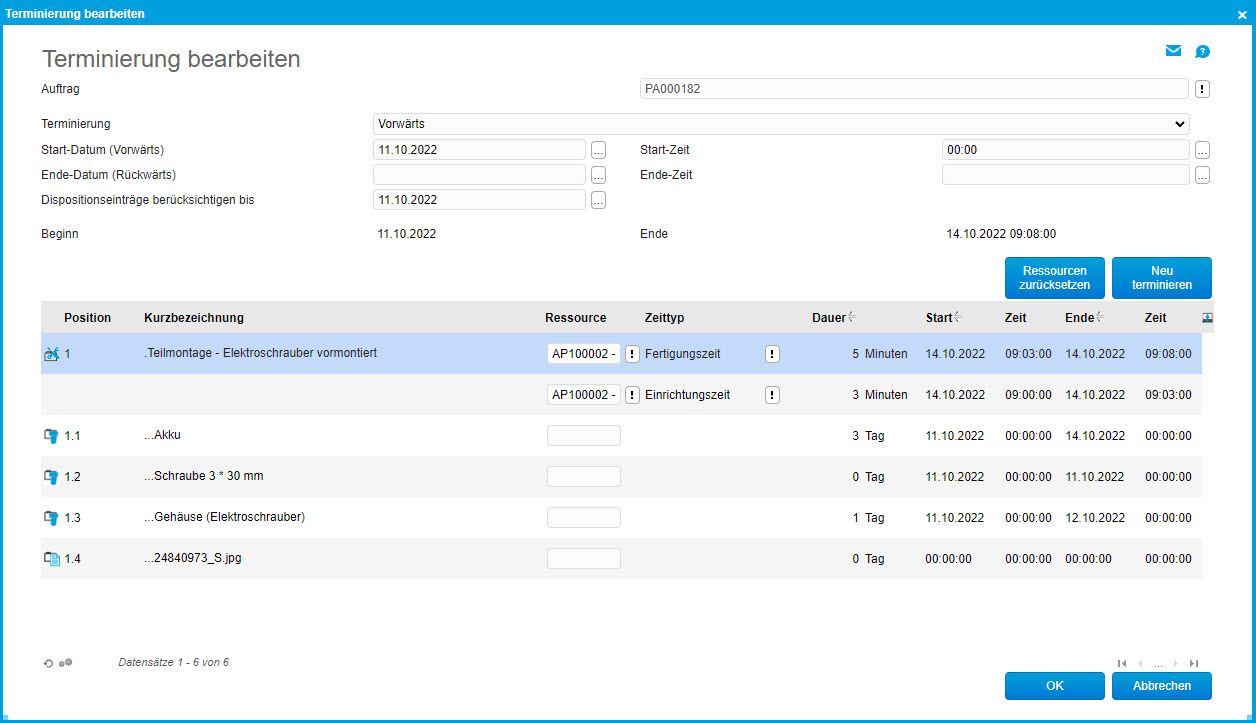Click Ressourcen zurücksetzen button

(1054, 278)
